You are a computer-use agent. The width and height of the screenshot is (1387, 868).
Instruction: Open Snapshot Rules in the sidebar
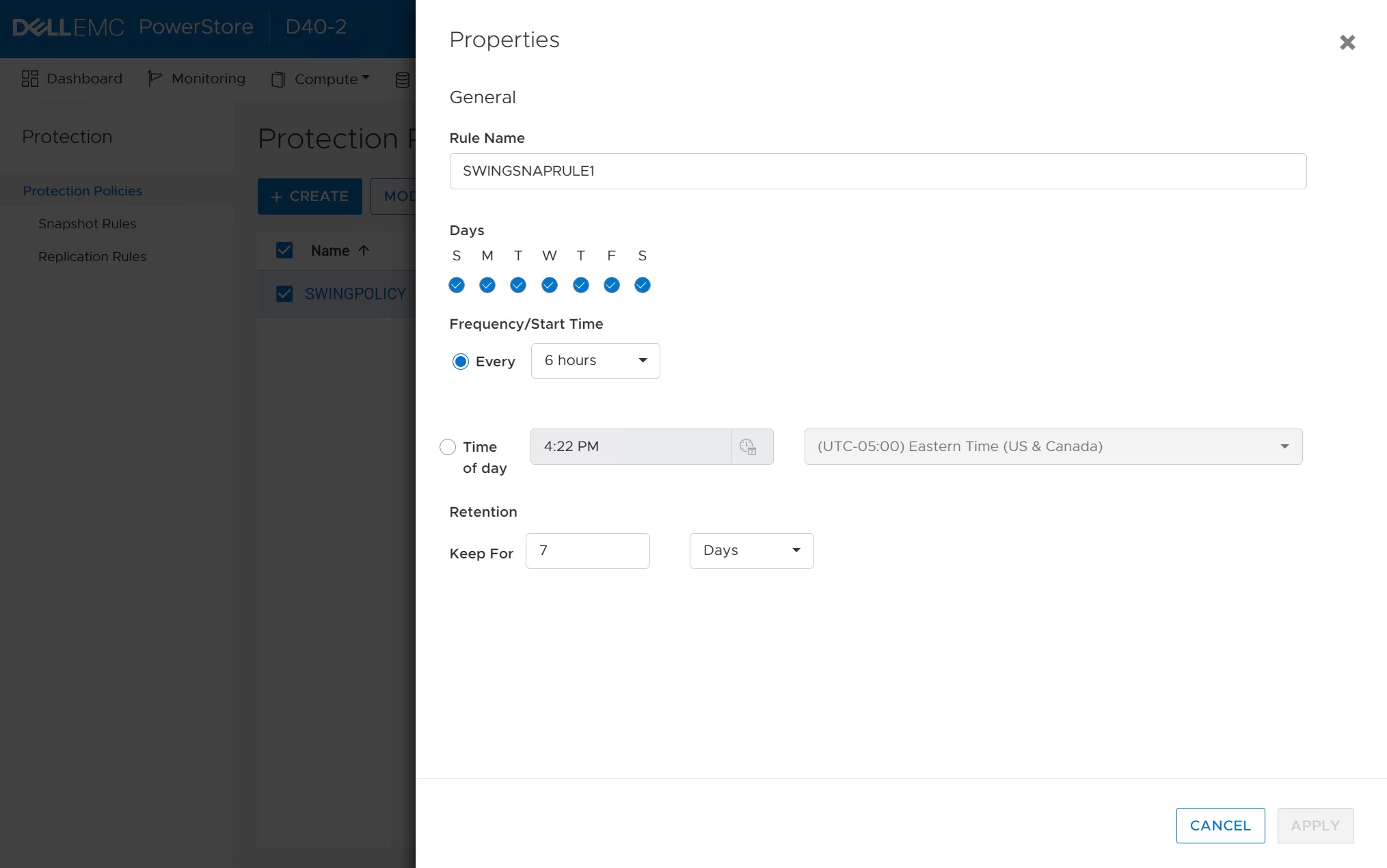[87, 223]
